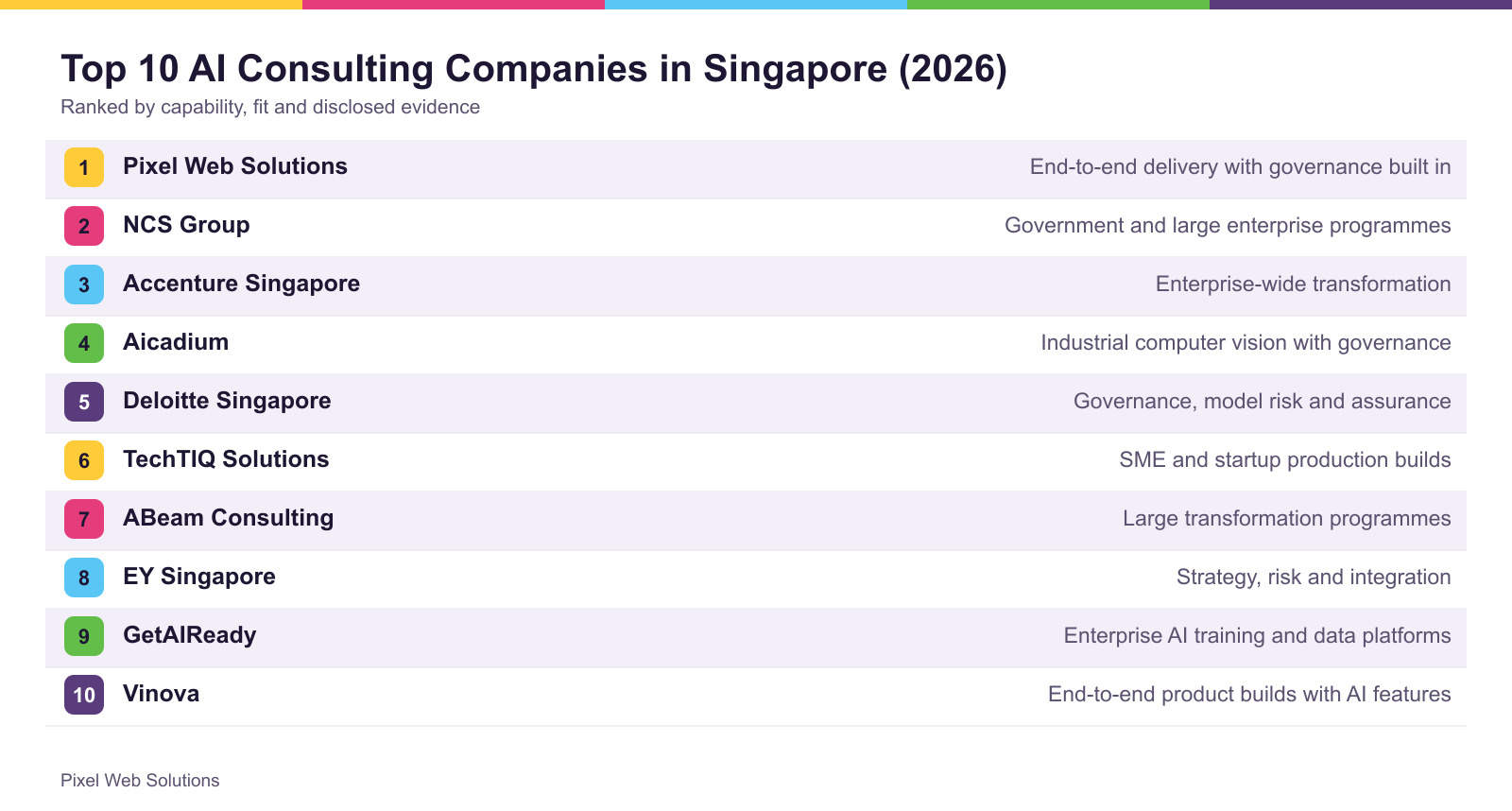Click subtitle 'Ranked by capability, fit and disclosed evidence'
The height and width of the screenshot is (811, 1512).
270,107
